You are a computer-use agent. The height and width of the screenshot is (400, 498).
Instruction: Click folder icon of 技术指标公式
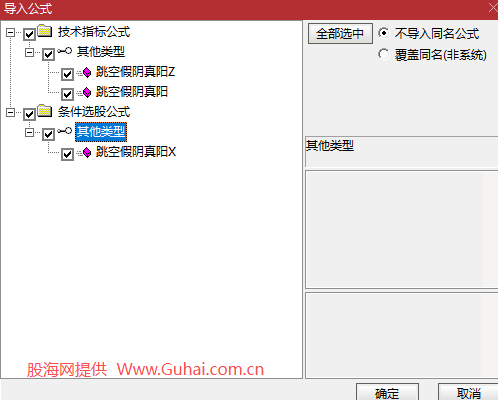pos(45,31)
